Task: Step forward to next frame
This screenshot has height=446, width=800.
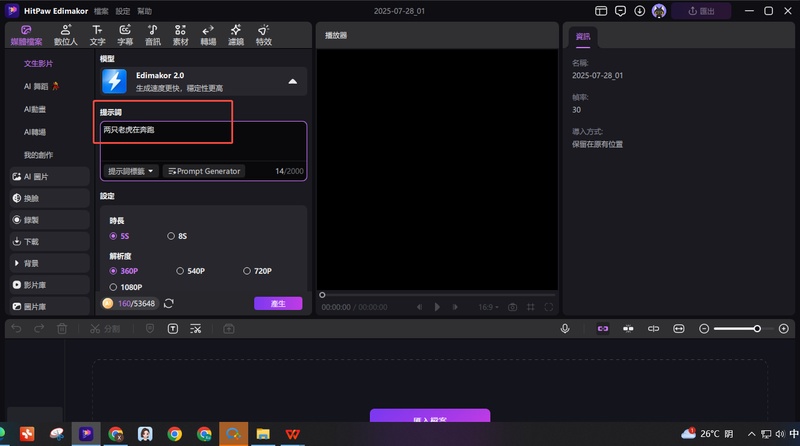Action: coord(455,307)
